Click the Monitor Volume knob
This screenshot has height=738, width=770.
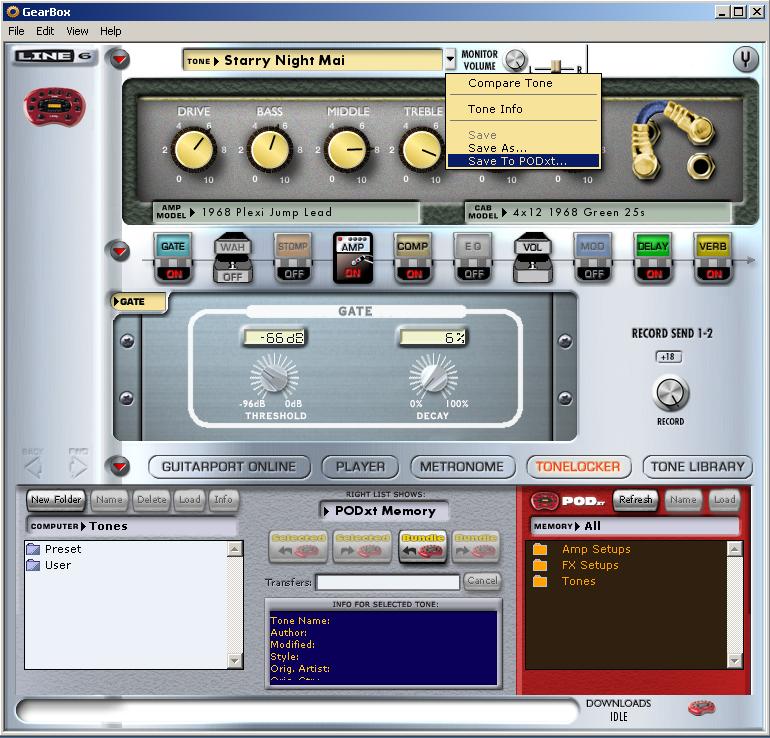tap(516, 60)
